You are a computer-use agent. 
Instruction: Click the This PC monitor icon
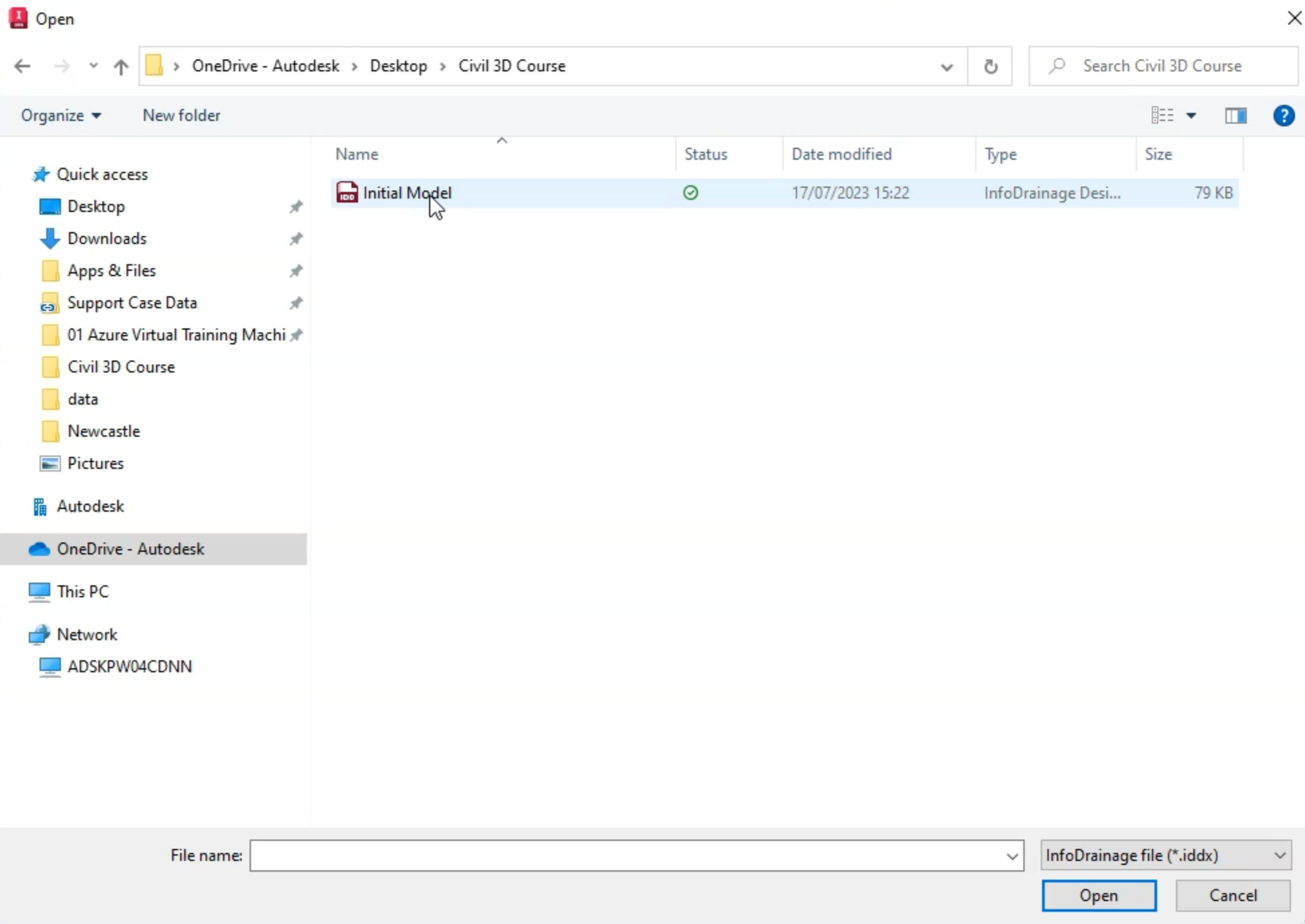click(39, 592)
